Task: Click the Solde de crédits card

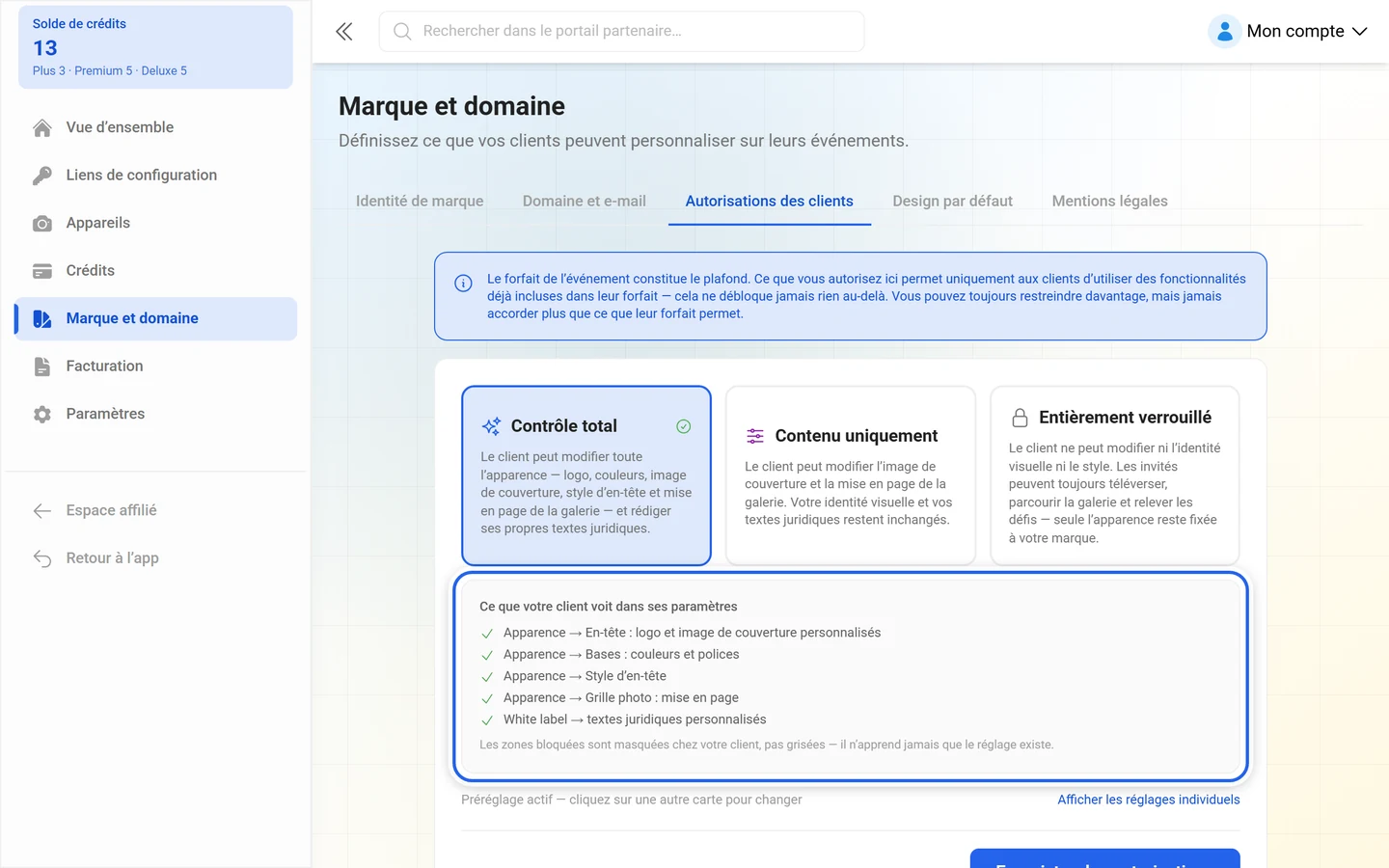Action: point(155,47)
